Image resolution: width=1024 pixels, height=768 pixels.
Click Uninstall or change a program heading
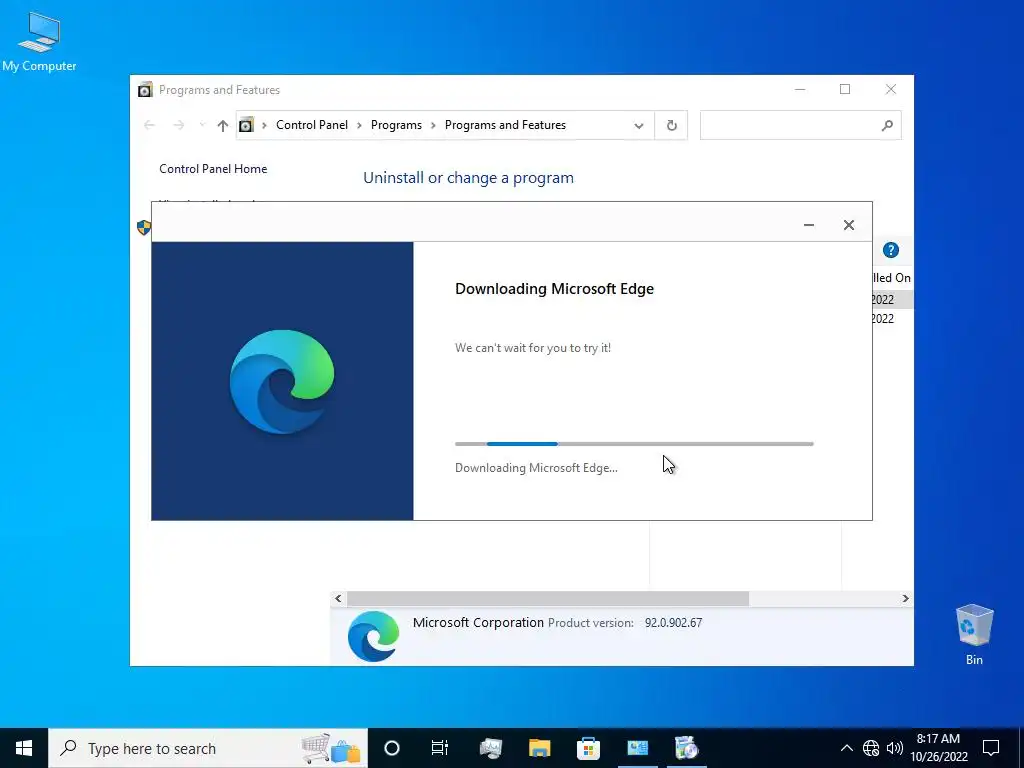tap(468, 178)
